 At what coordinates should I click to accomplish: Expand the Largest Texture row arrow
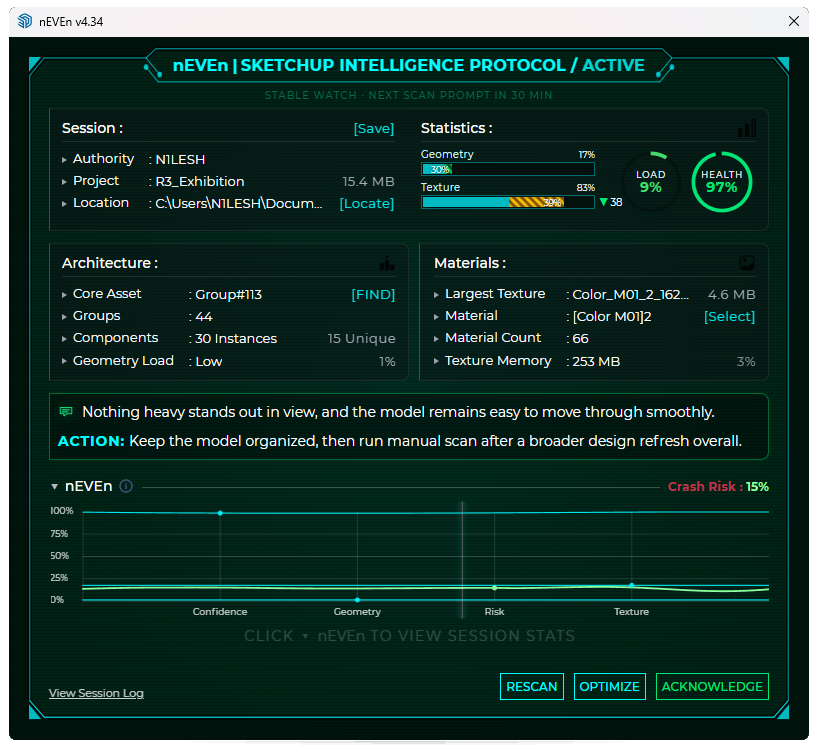click(x=437, y=295)
